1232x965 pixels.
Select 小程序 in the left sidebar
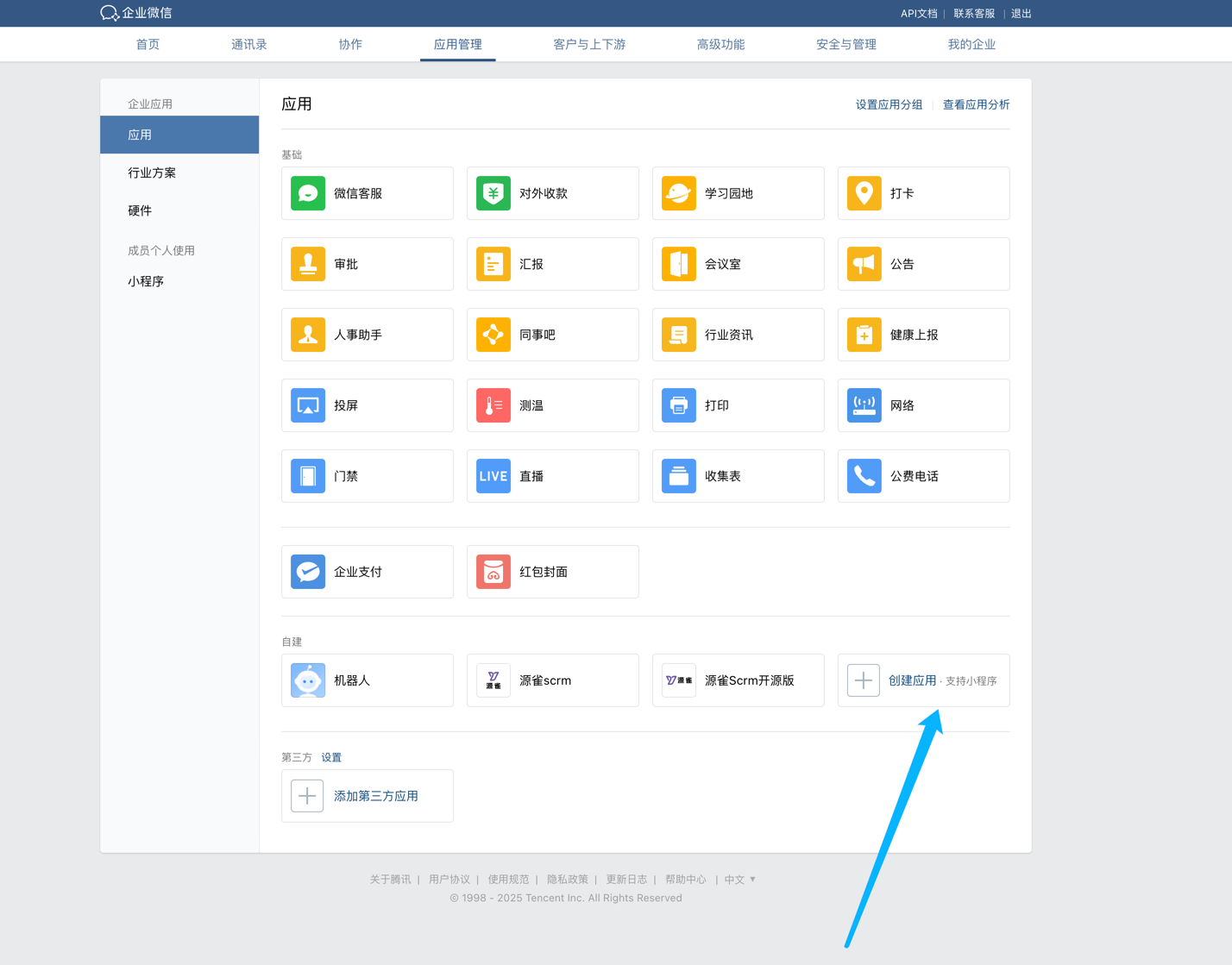pyautogui.click(x=146, y=281)
